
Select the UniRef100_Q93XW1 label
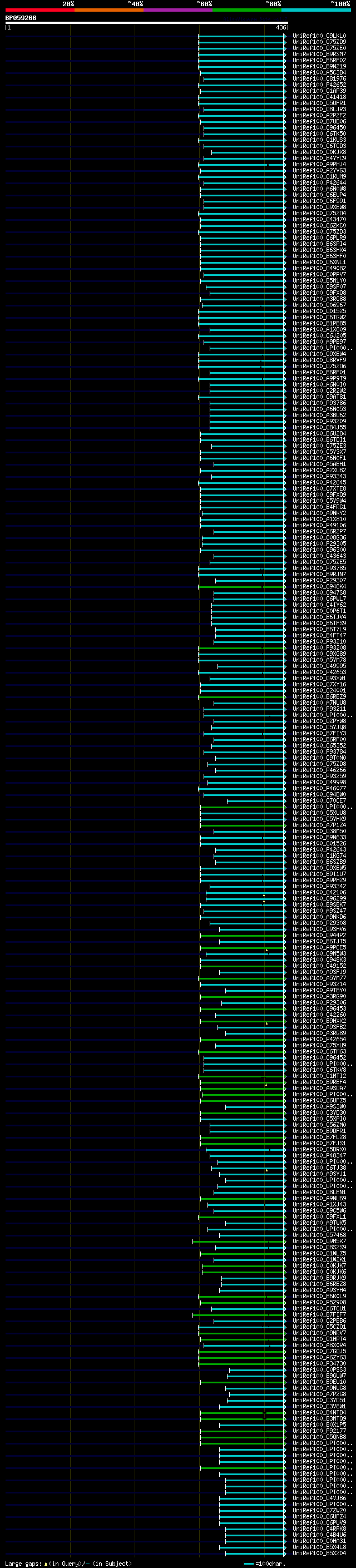(319, 678)
